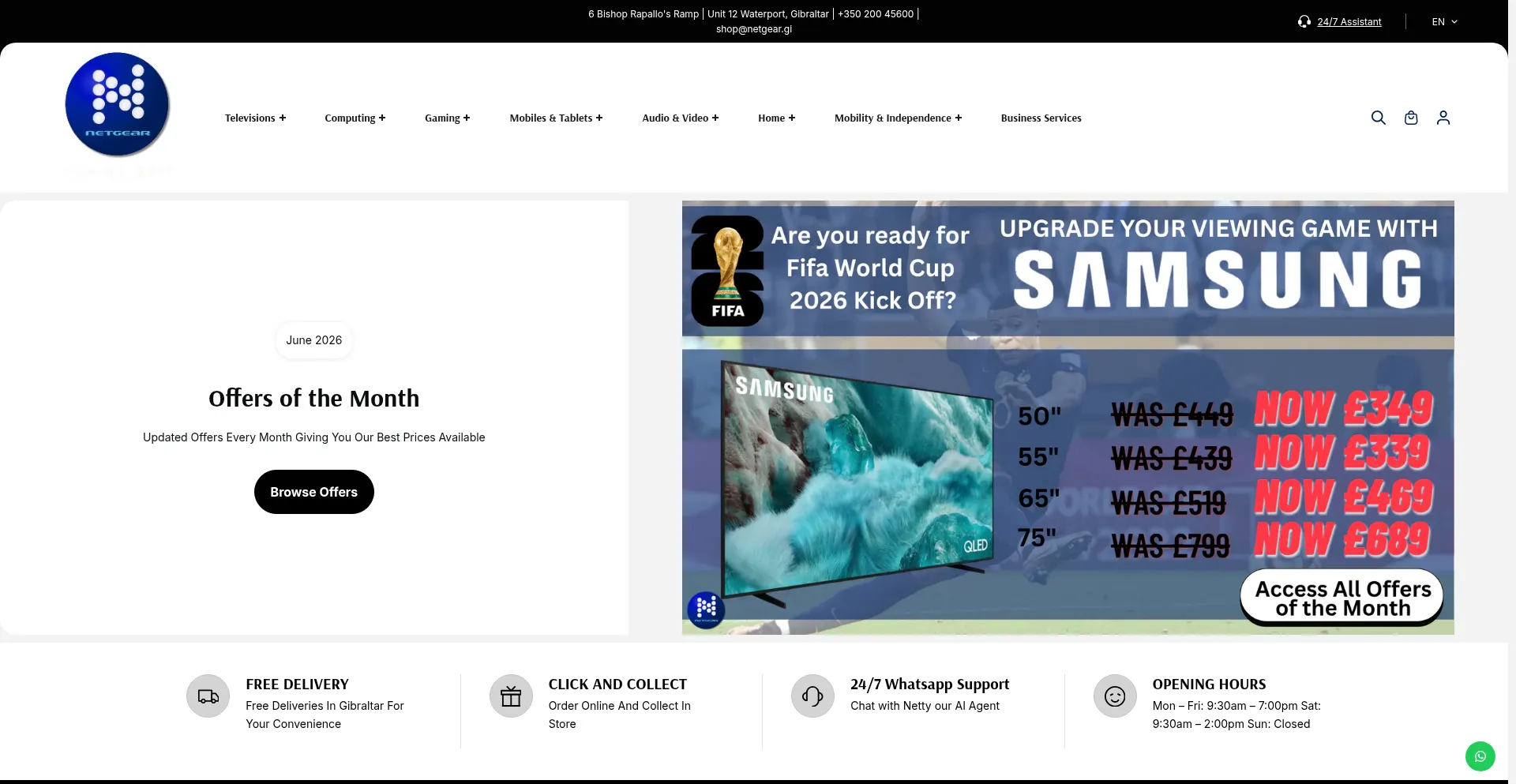Click the June 2026 badge
Image resolution: width=1516 pixels, height=784 pixels.
tap(314, 340)
